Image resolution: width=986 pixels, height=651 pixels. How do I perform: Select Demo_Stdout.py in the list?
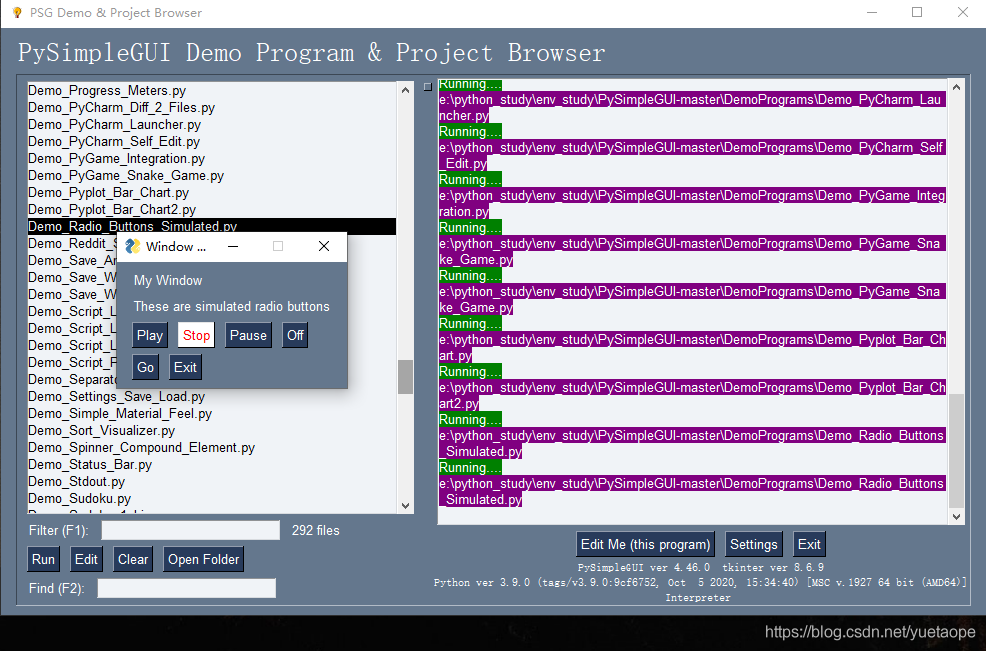pyautogui.click(x=212, y=482)
